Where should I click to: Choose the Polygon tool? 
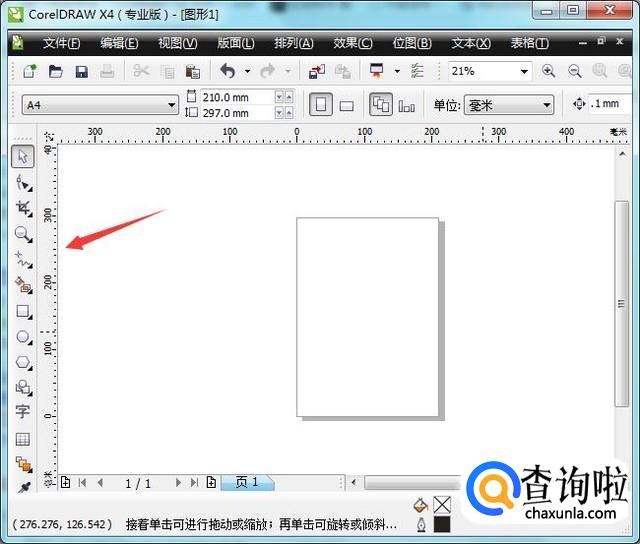[23, 362]
